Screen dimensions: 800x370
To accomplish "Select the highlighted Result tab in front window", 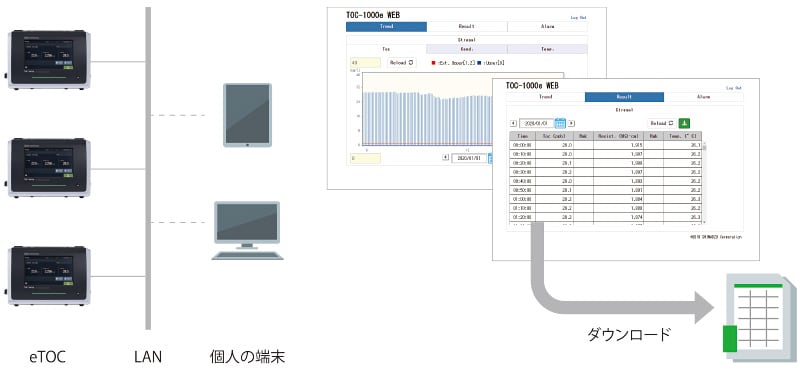I will (x=624, y=97).
